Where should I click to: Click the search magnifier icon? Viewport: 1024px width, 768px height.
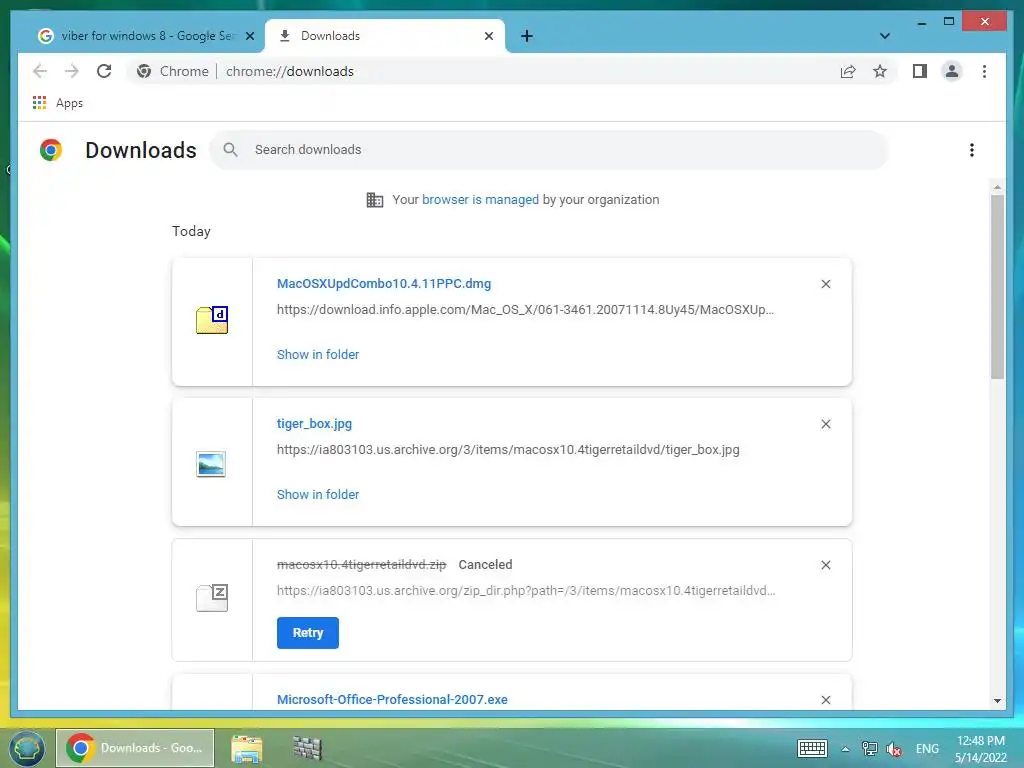point(230,150)
